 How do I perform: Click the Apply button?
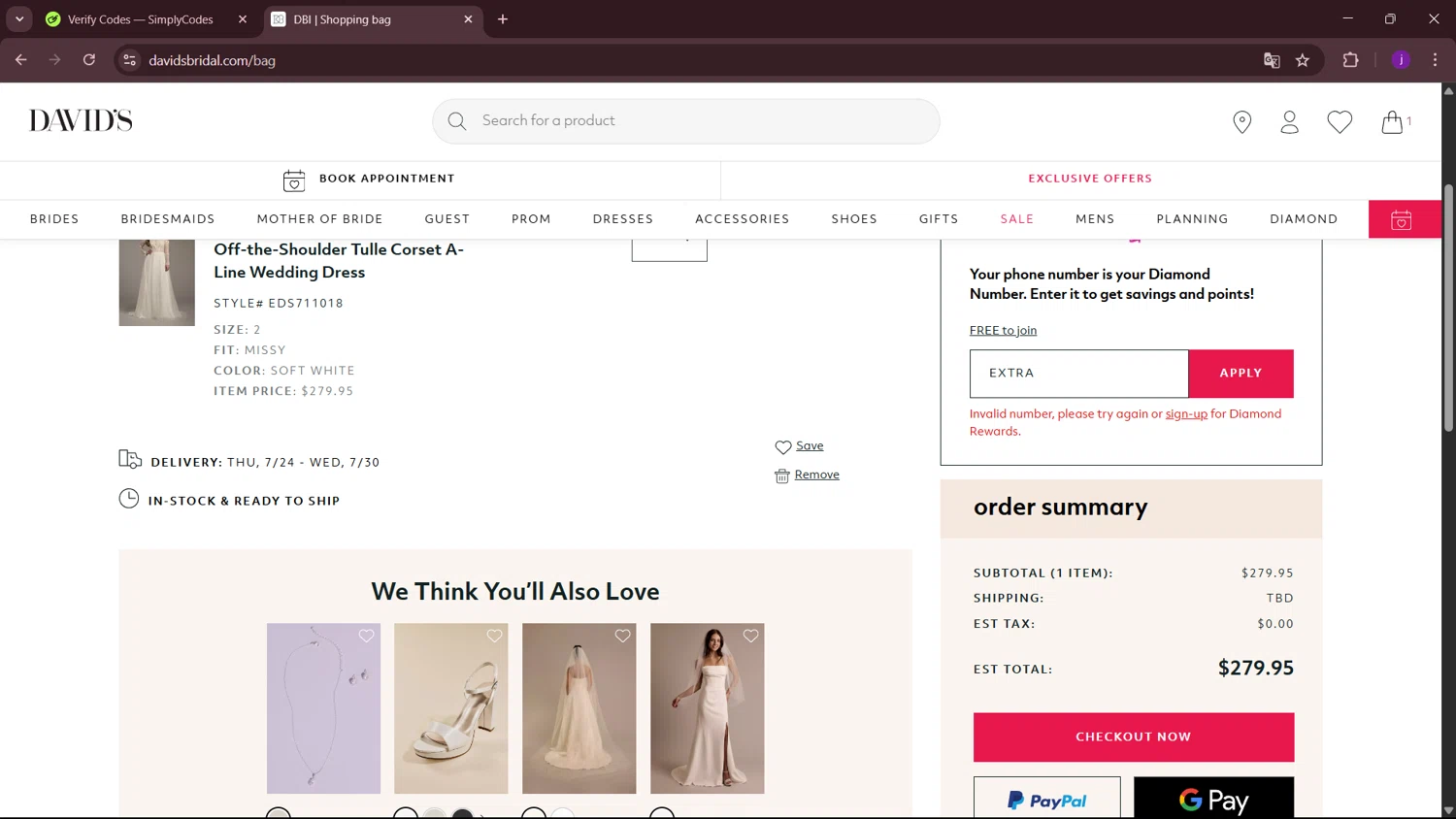(1241, 374)
